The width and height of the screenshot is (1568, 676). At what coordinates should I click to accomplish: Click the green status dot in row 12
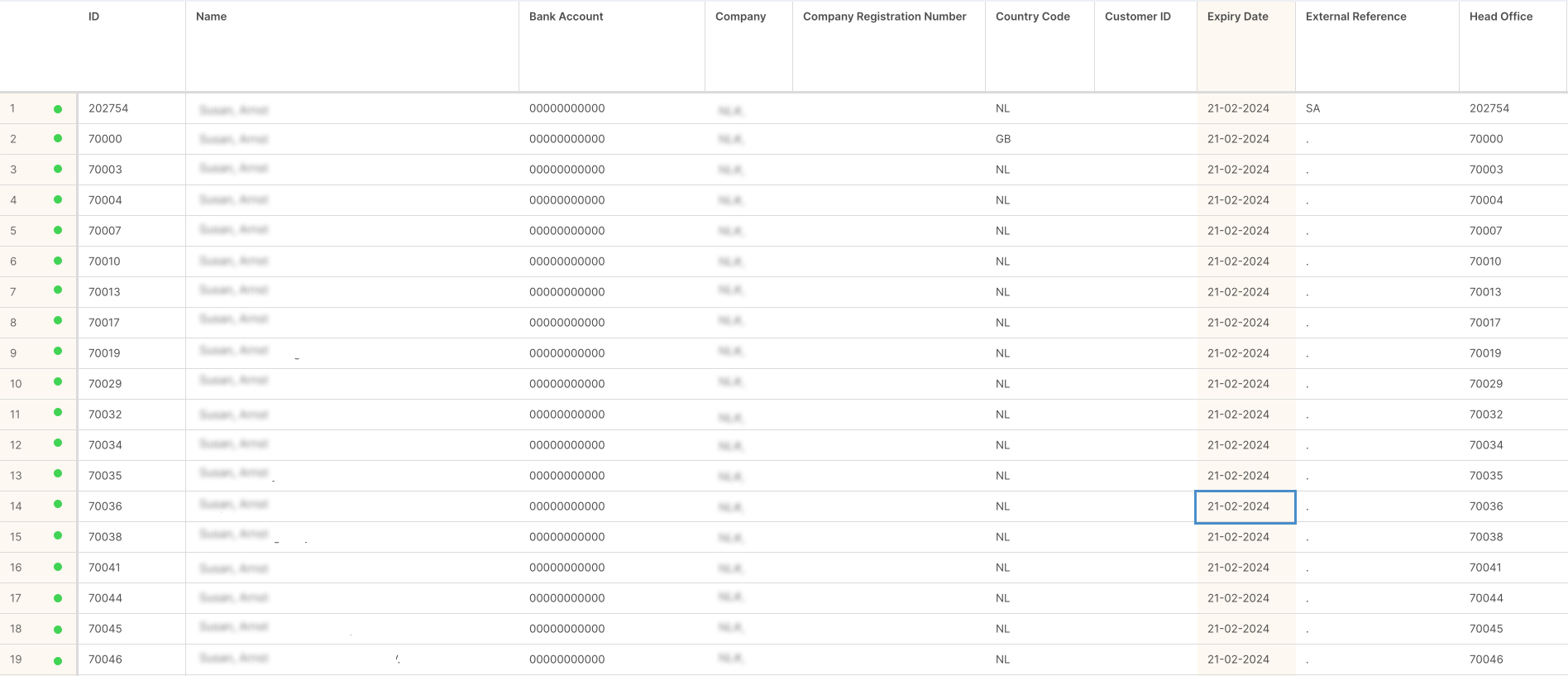pos(58,443)
